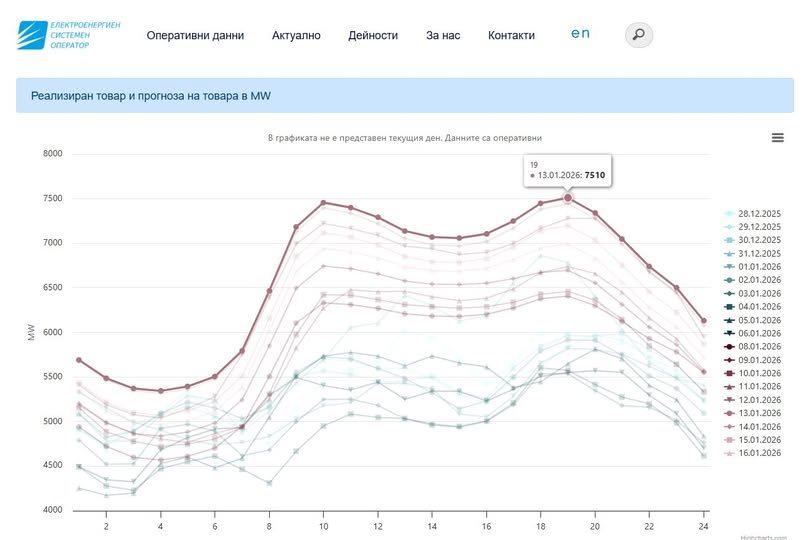Screen dimensions: 809x540
Task: Open the Актуално menu
Action: pos(296,35)
